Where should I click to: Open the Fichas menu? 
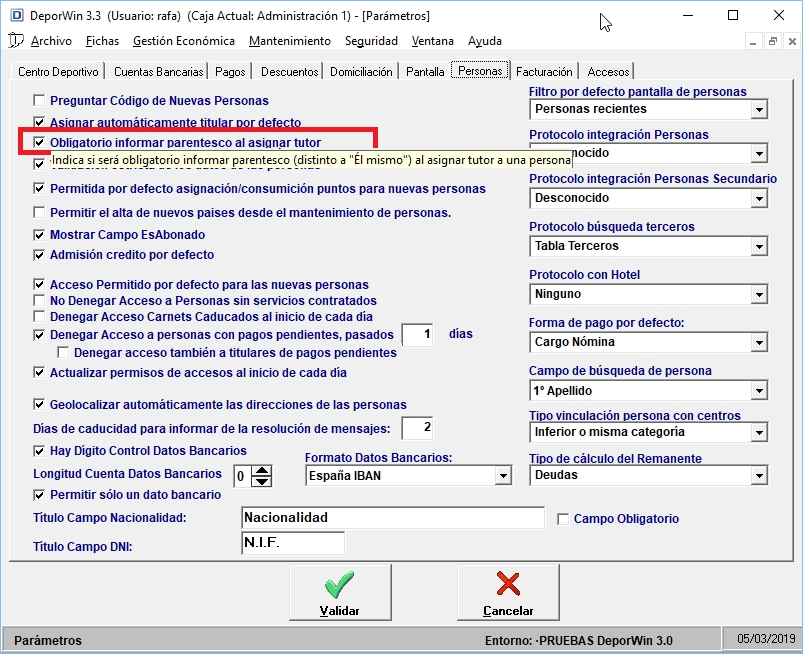click(x=102, y=41)
